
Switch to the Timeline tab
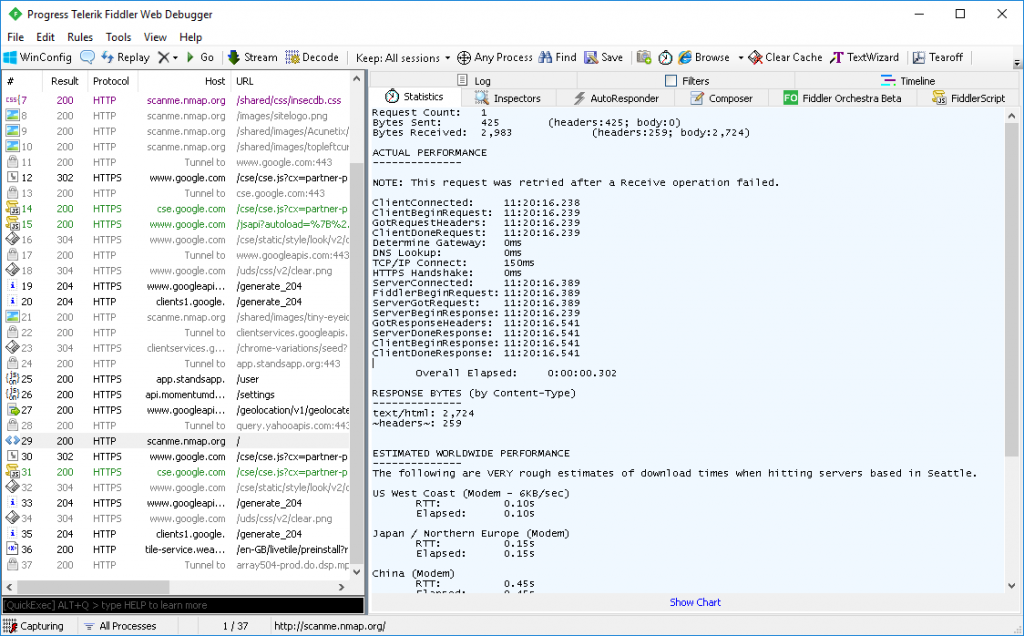pyautogui.click(x=908, y=80)
